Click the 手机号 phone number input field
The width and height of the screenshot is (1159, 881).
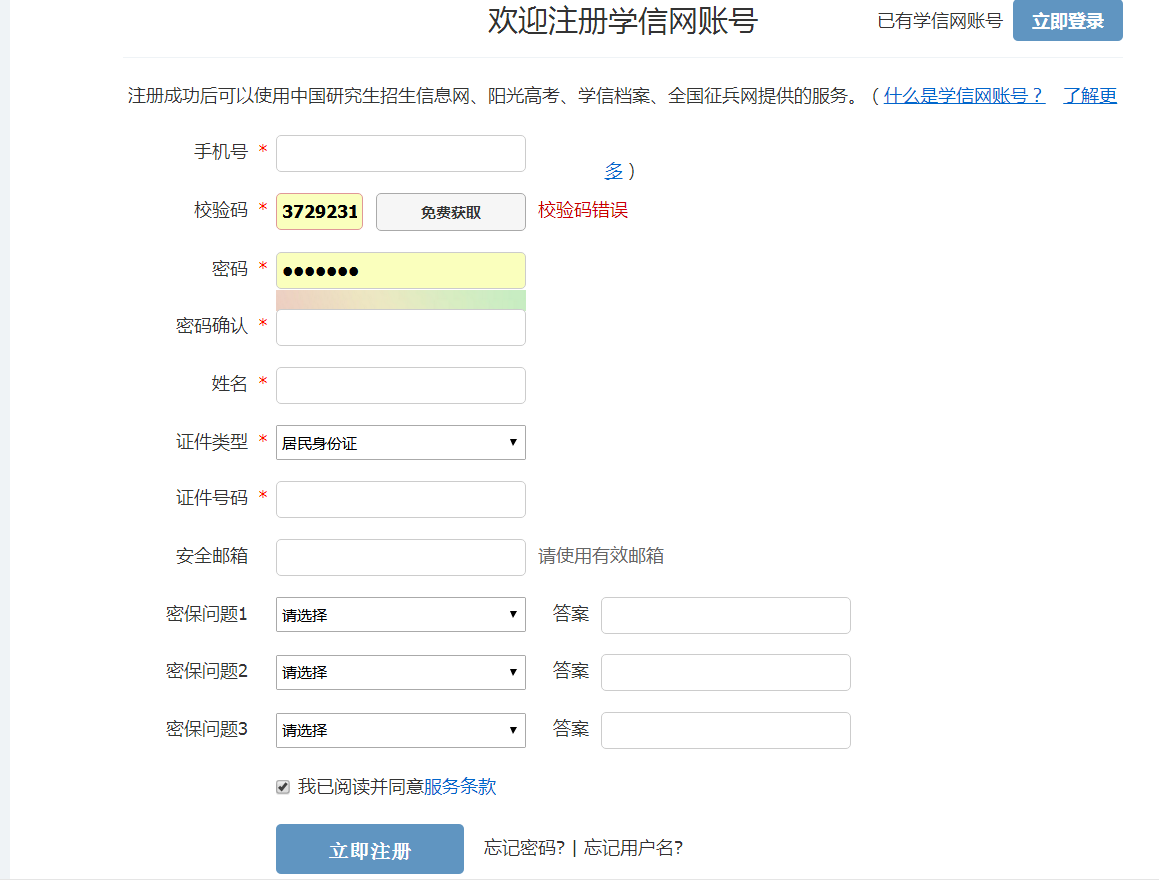click(x=400, y=153)
